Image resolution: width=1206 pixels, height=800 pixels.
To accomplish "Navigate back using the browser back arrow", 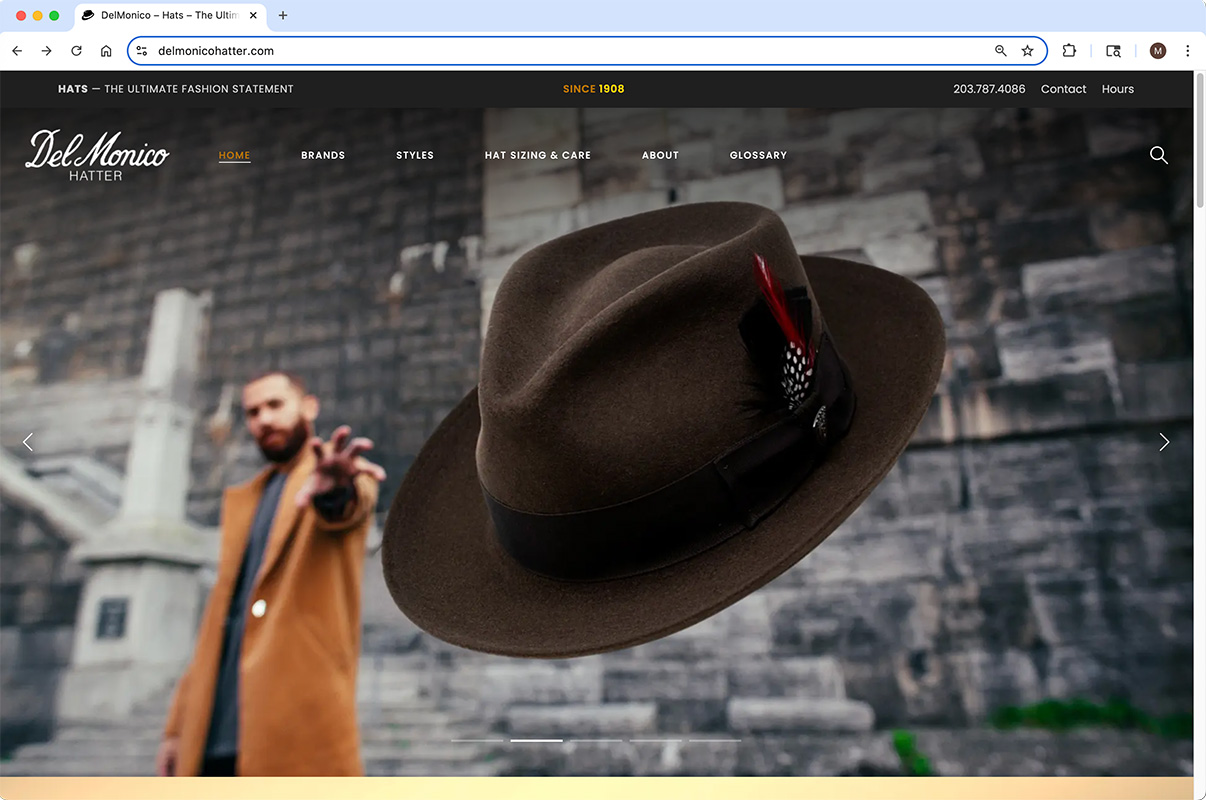I will (x=16, y=50).
